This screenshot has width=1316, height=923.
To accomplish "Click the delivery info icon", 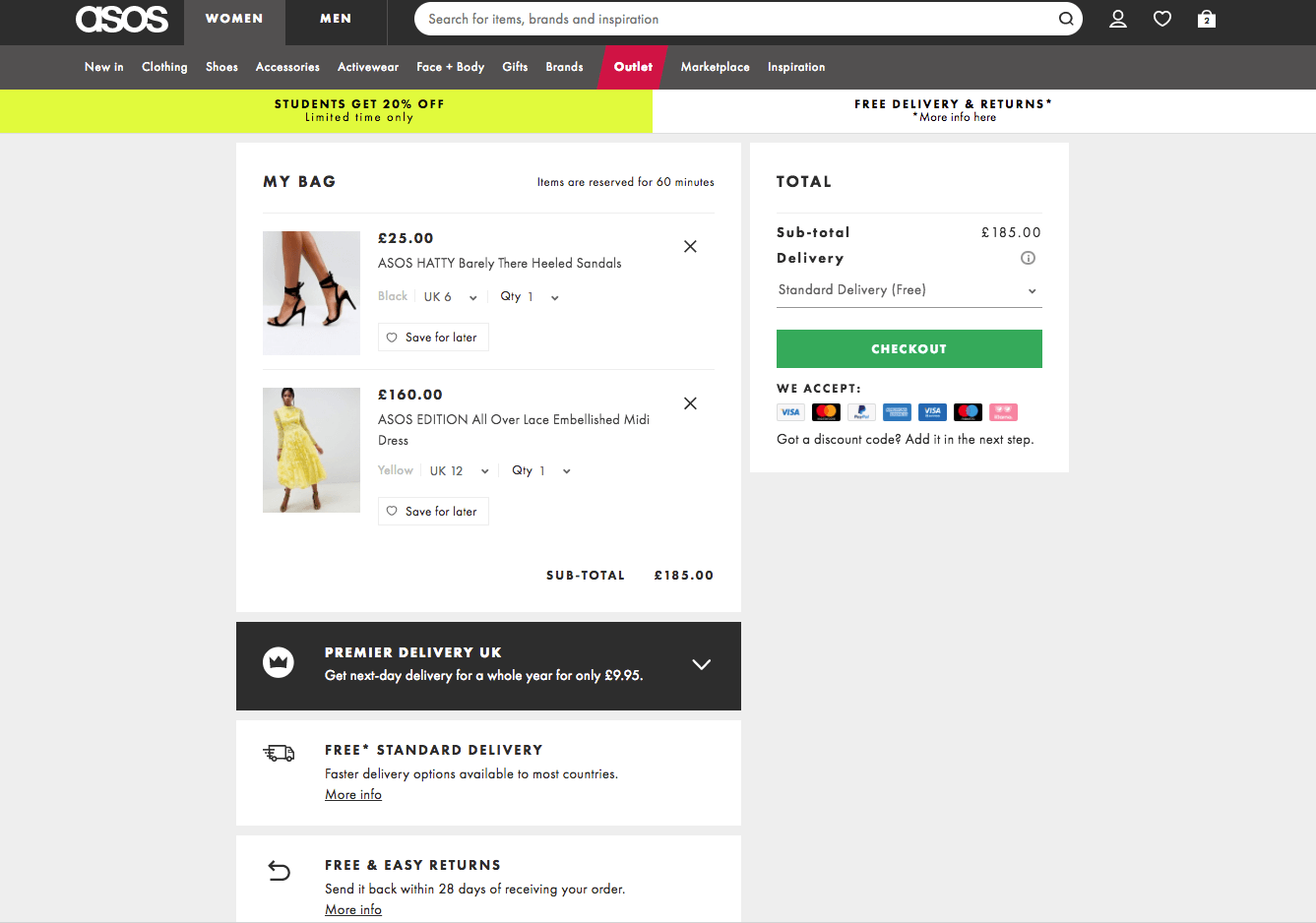I will point(1028,258).
